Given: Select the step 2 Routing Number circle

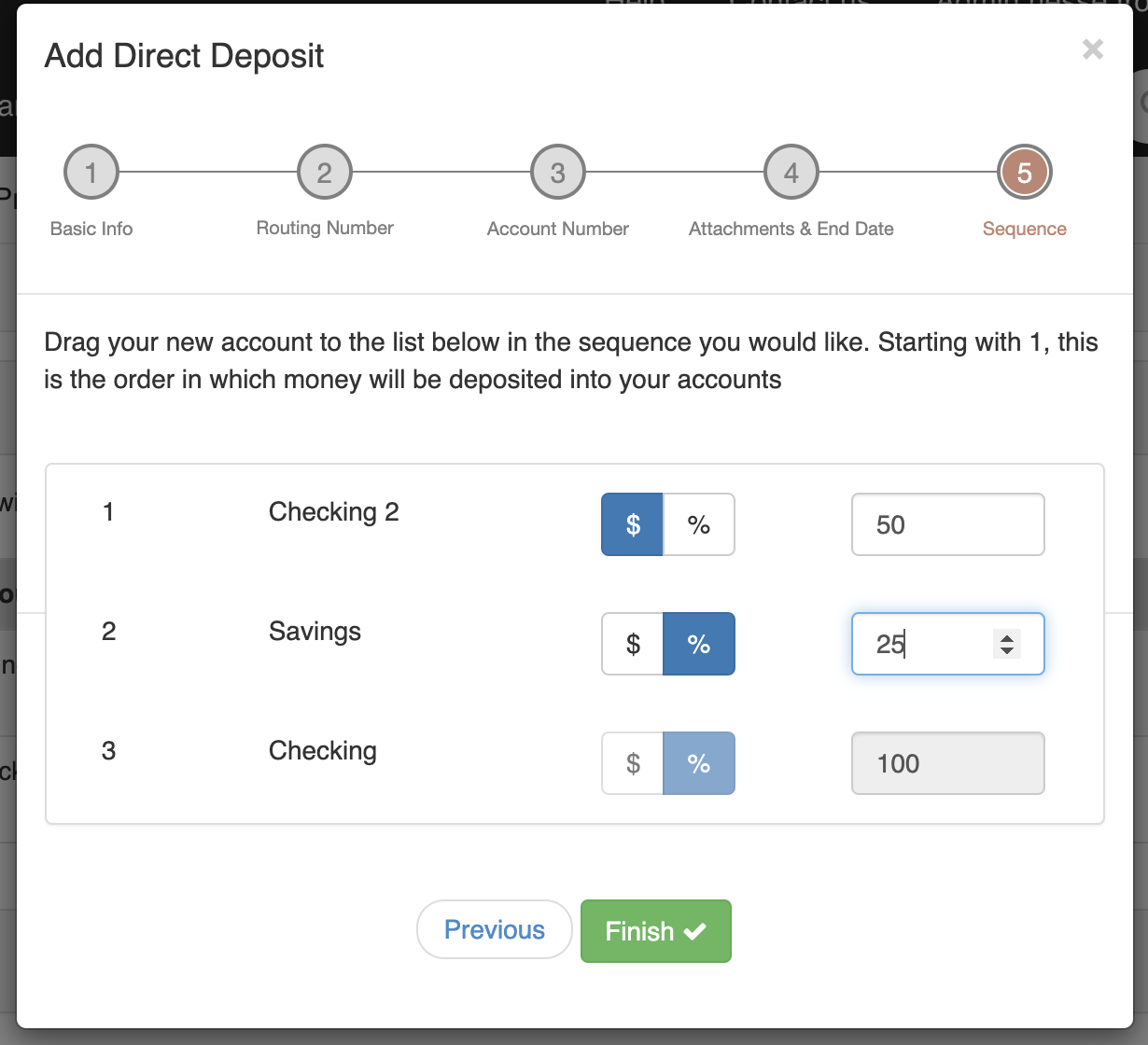Looking at the screenshot, I should 324,172.
